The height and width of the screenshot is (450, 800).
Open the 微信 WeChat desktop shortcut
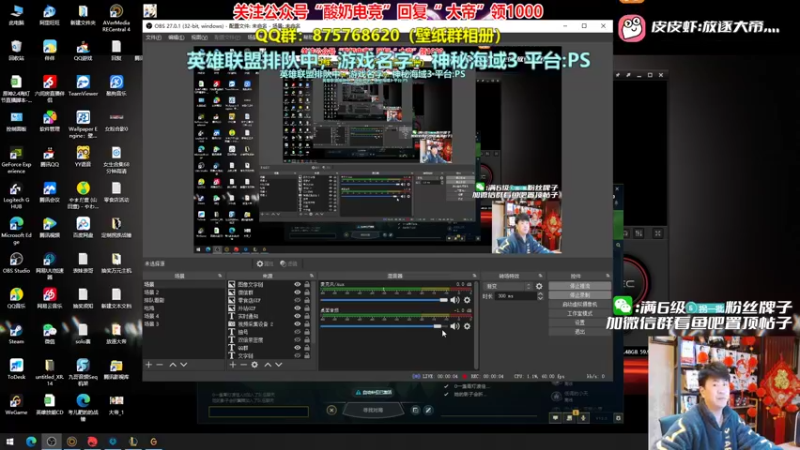pos(49,333)
